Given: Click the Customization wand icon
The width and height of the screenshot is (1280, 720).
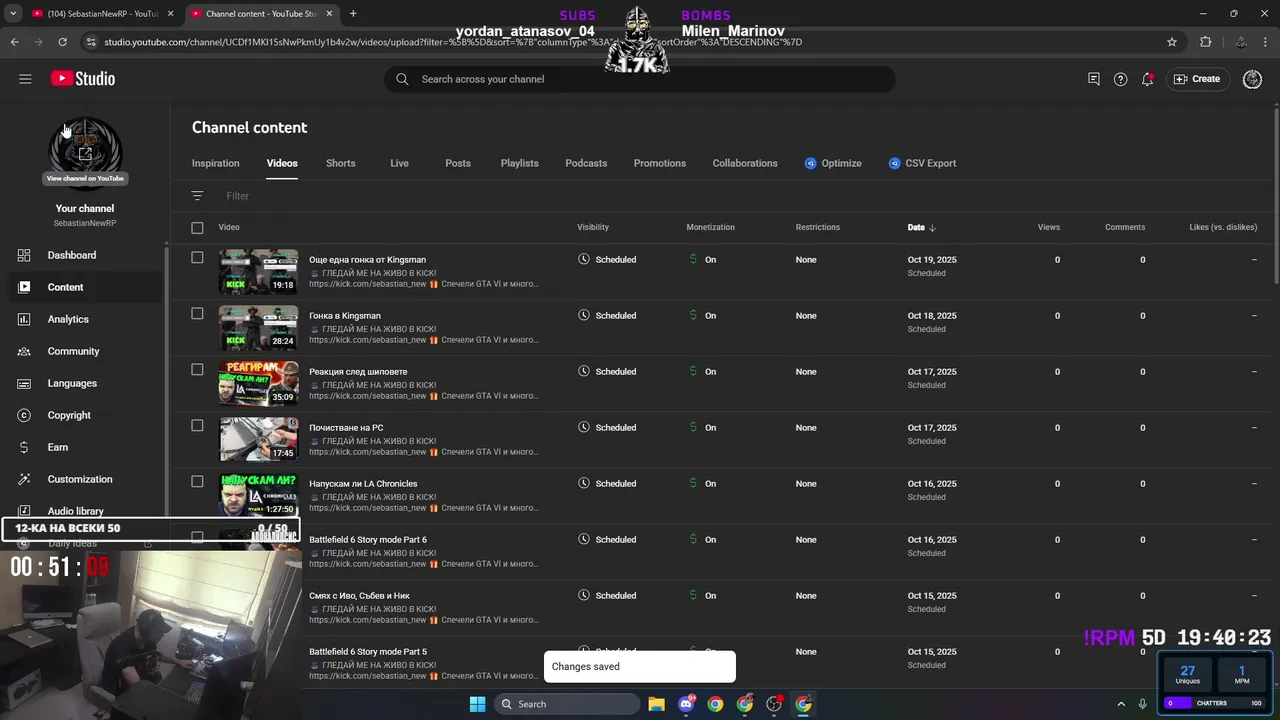Looking at the screenshot, I should tap(24, 479).
